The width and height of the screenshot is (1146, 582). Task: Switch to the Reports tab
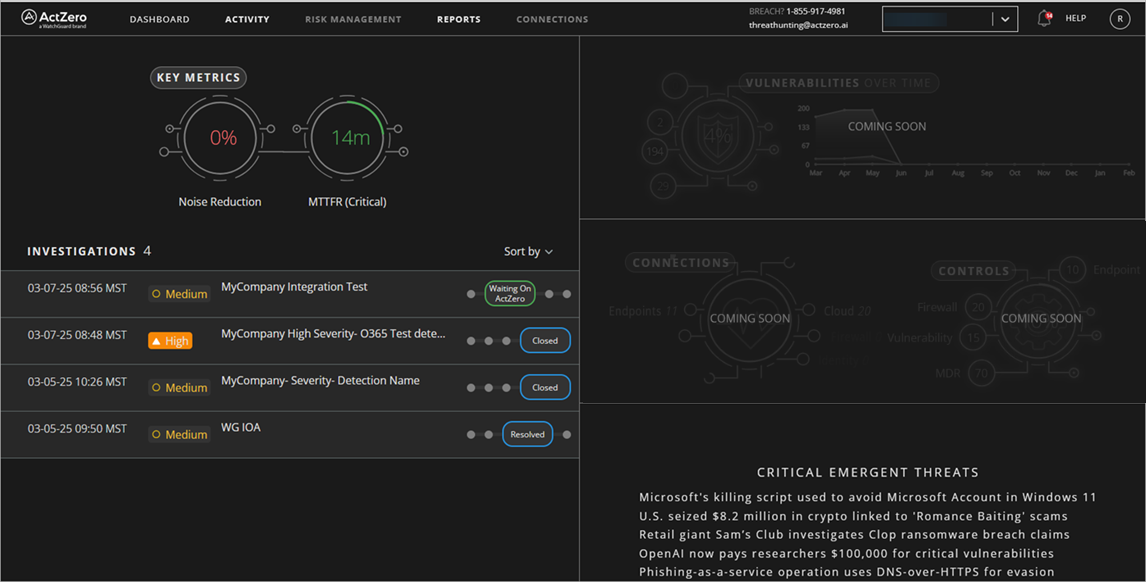coord(458,18)
